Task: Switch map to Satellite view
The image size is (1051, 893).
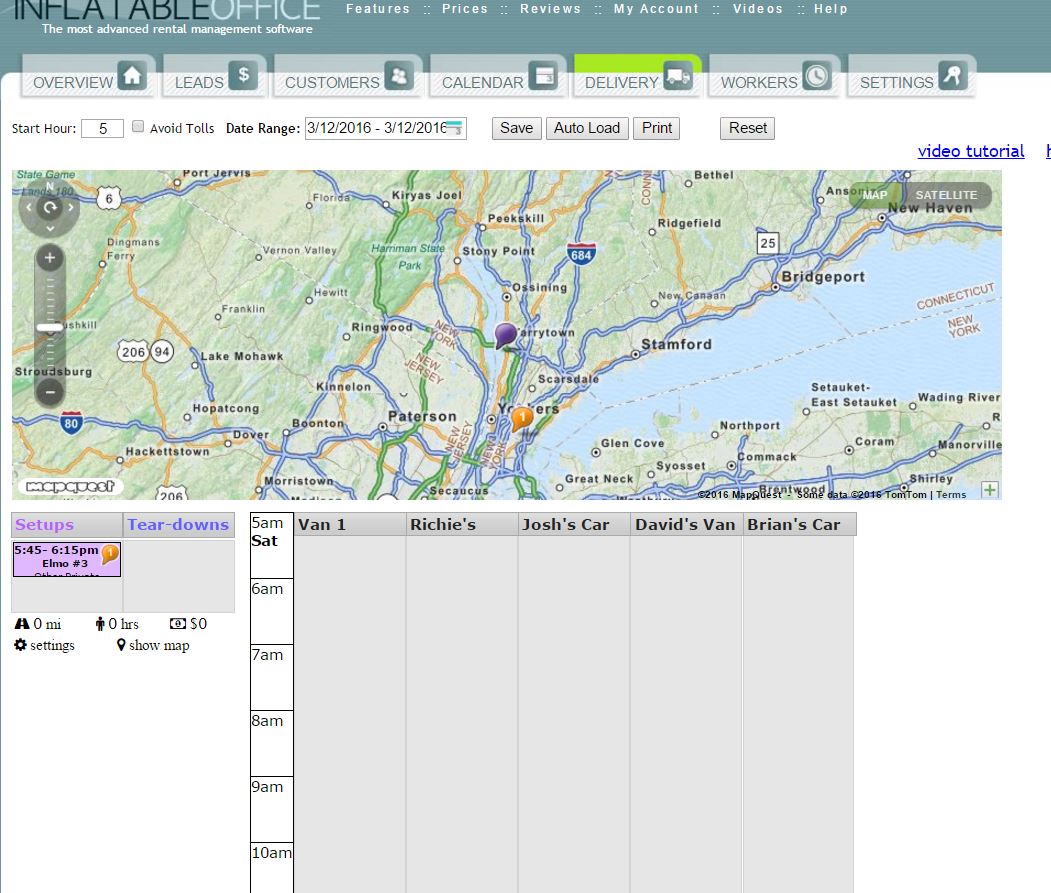Action: point(946,195)
